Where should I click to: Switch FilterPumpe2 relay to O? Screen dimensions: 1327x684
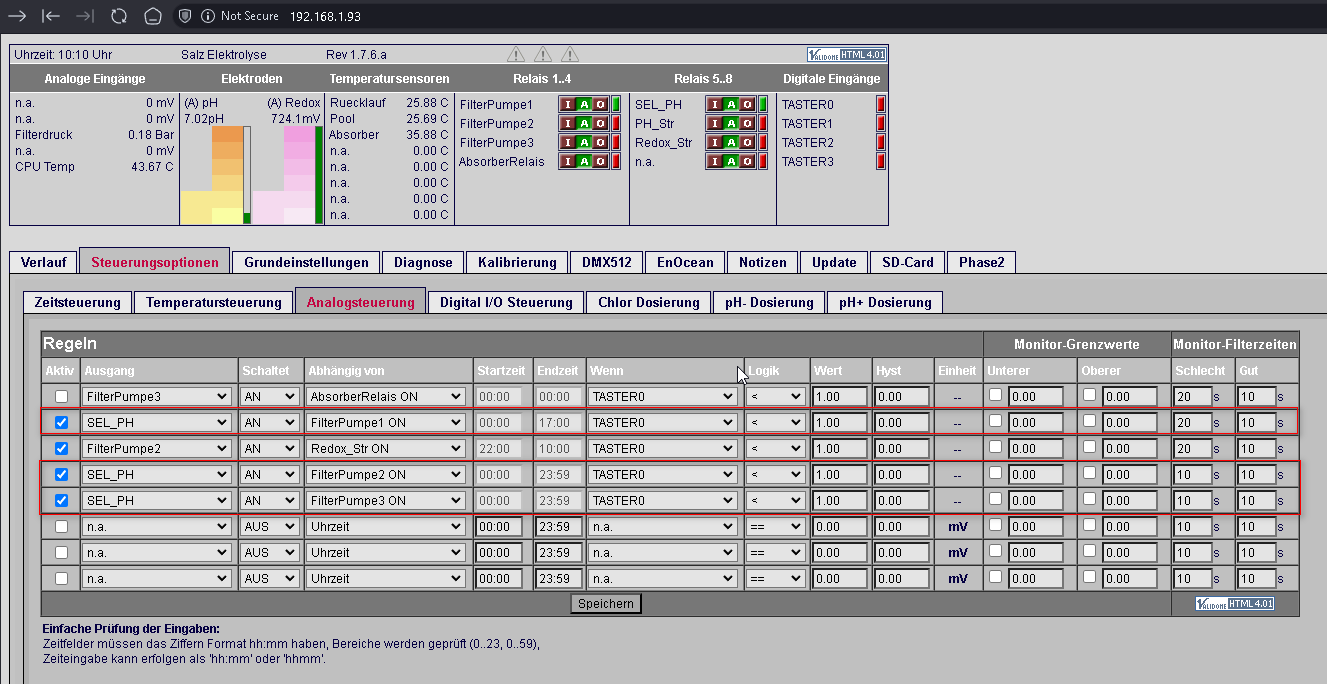tap(600, 123)
